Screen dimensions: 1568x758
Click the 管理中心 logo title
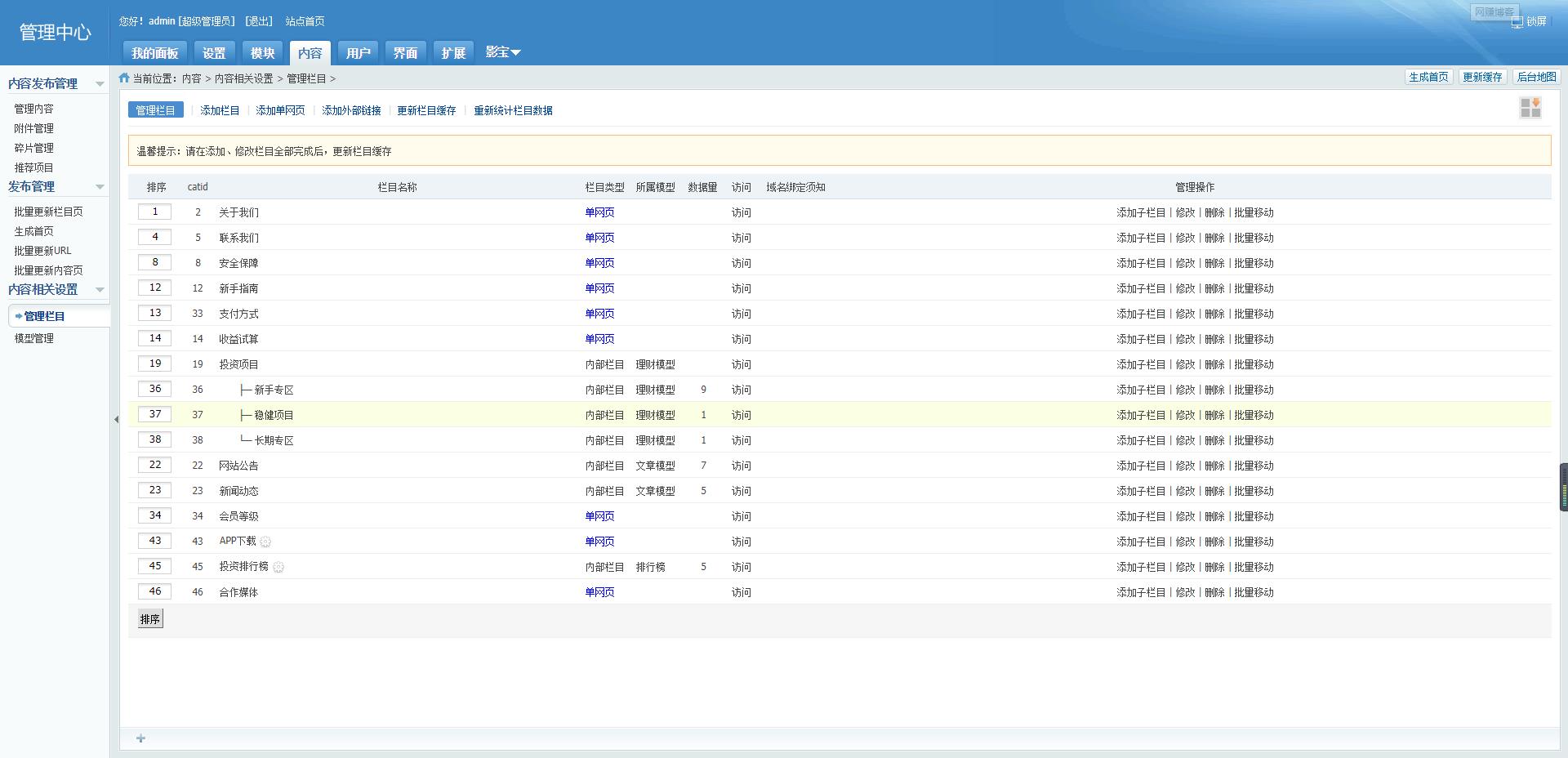(x=55, y=32)
